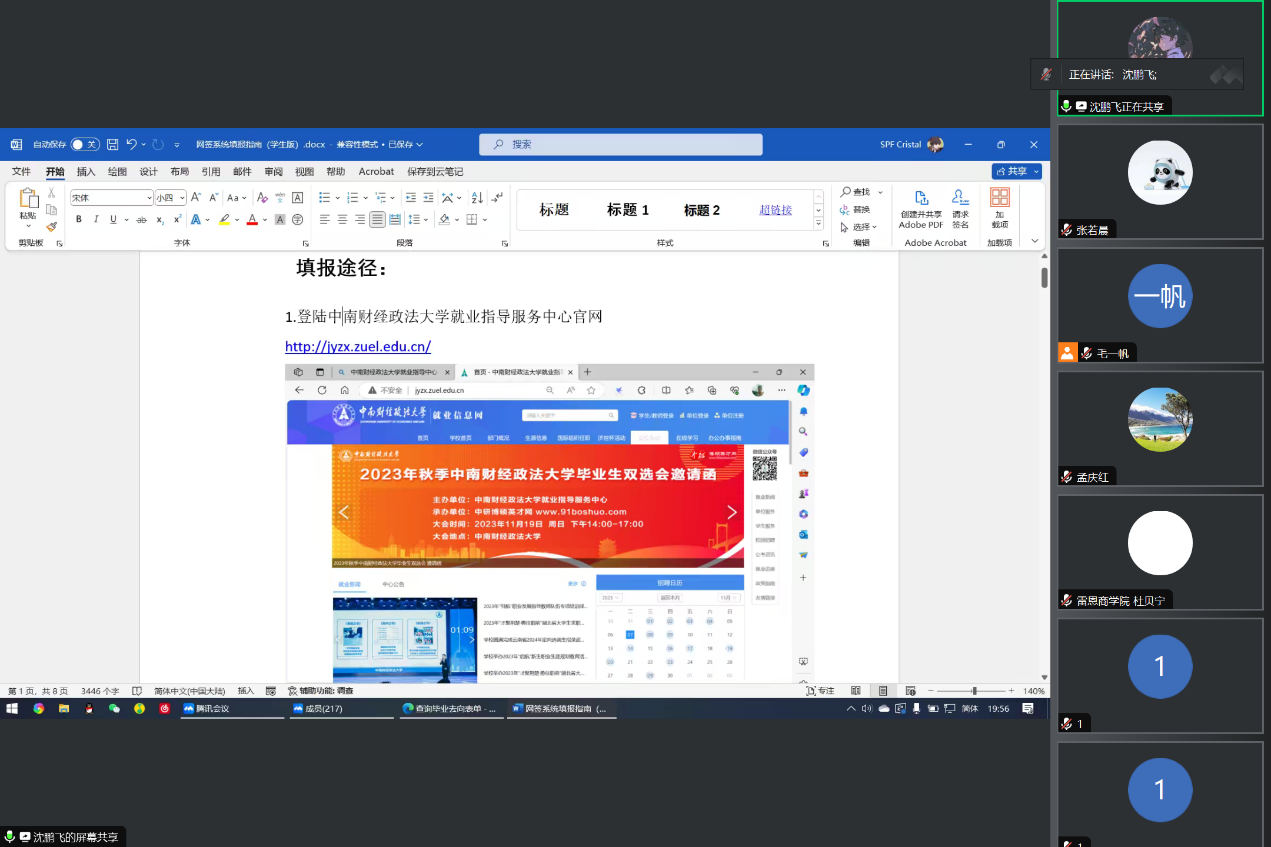Select the justify alignment icon
Screen dimensions: 1271x847
[x=377, y=219]
